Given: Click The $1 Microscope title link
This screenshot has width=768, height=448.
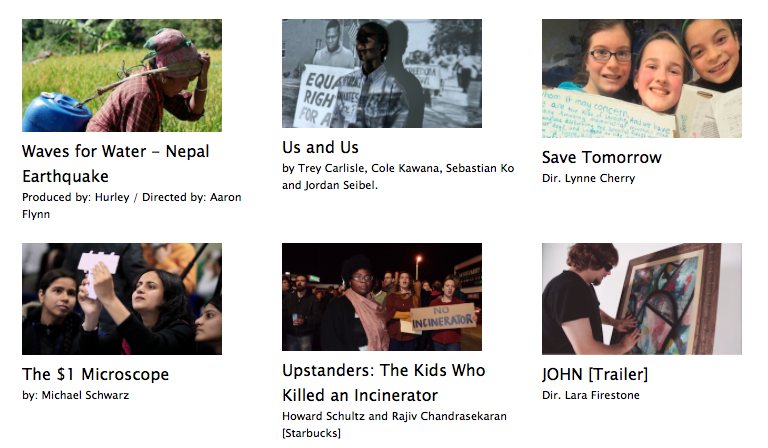Looking at the screenshot, I should [96, 374].
